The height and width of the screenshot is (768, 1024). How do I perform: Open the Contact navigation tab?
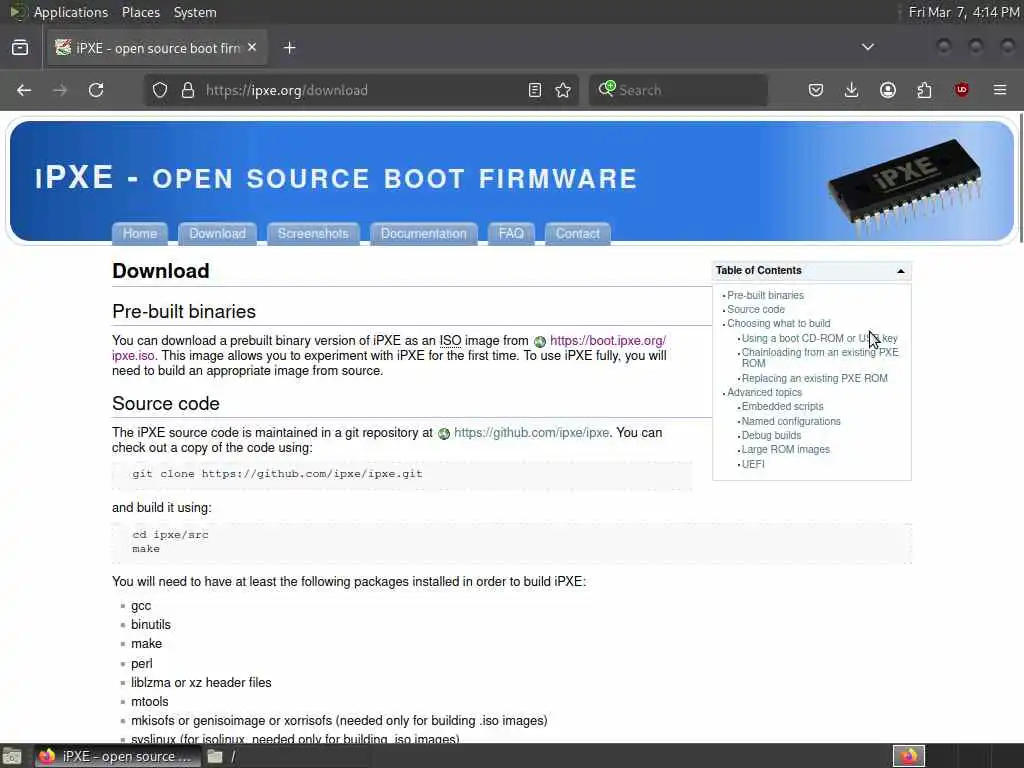[x=577, y=234]
